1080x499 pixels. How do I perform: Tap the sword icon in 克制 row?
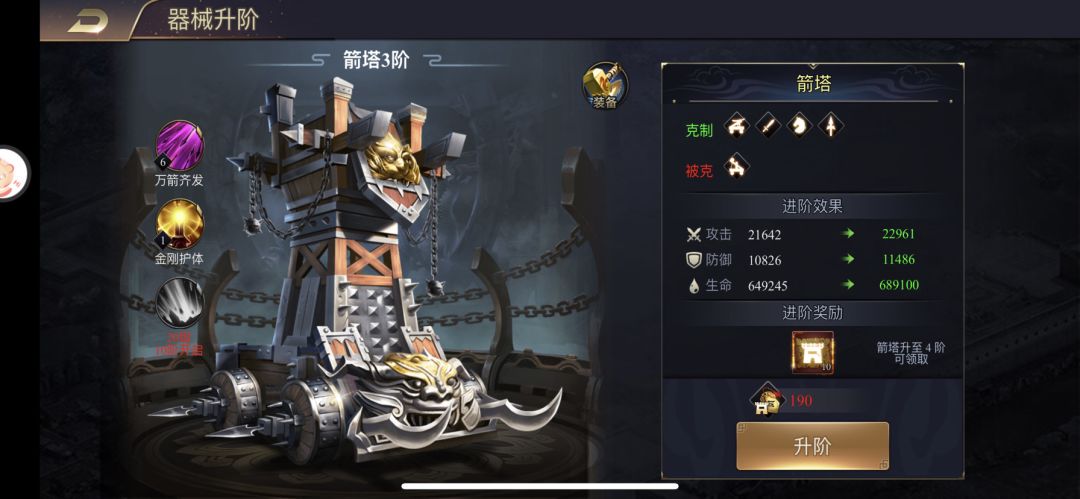(x=768, y=126)
